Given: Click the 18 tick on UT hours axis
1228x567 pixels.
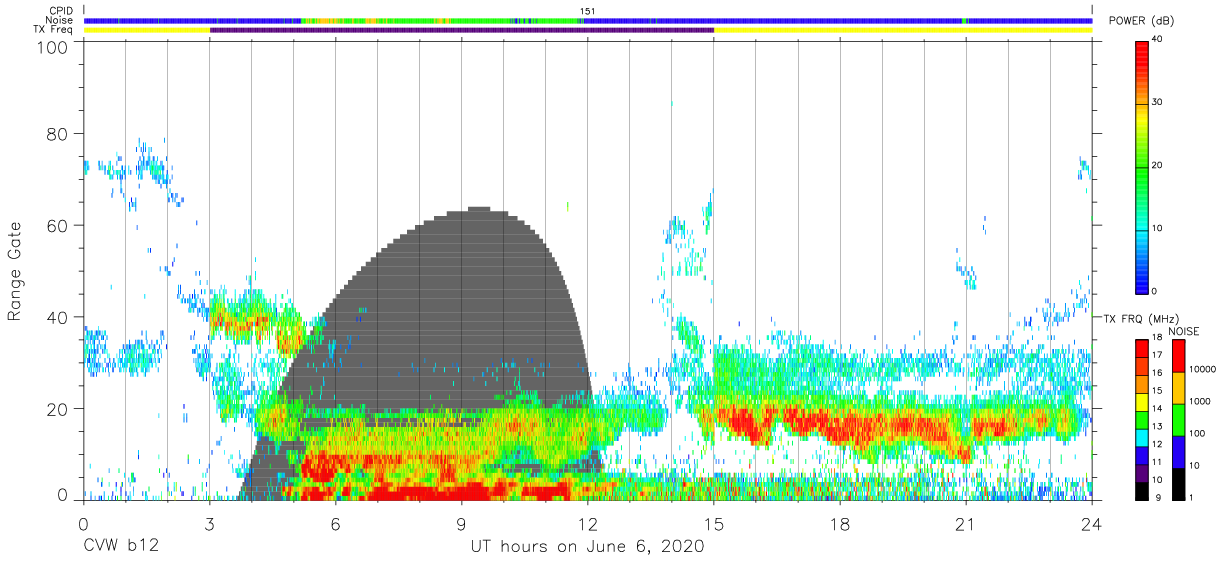Looking at the screenshot, I should (x=839, y=524).
